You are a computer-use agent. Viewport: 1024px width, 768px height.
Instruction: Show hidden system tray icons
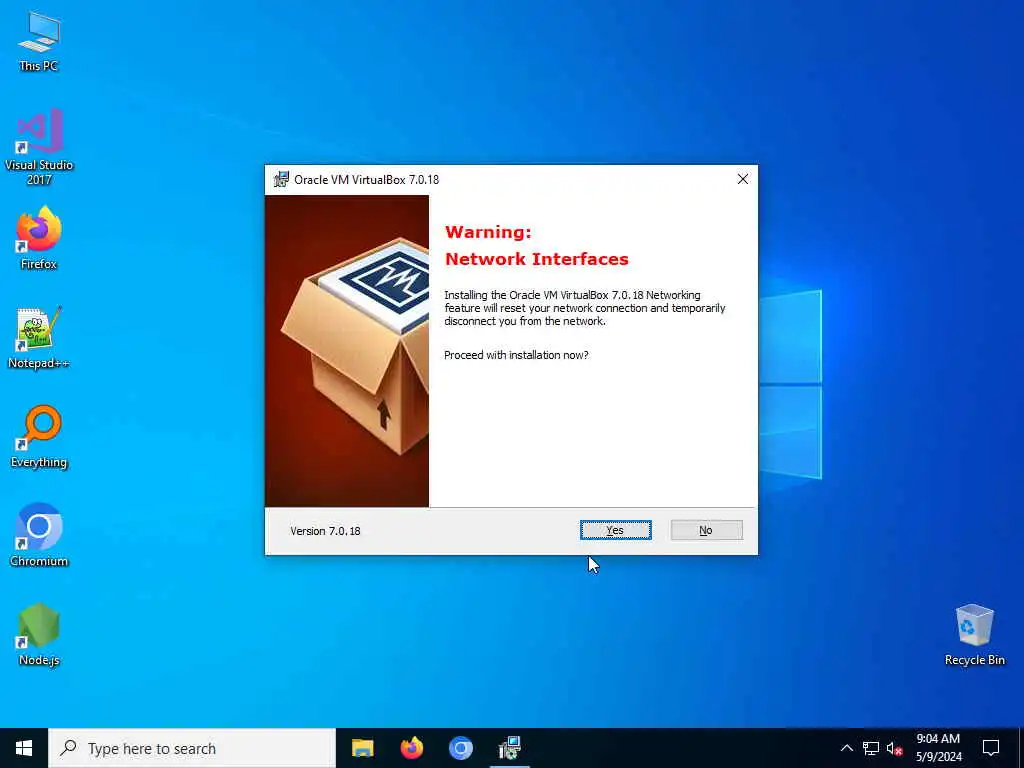(846, 748)
